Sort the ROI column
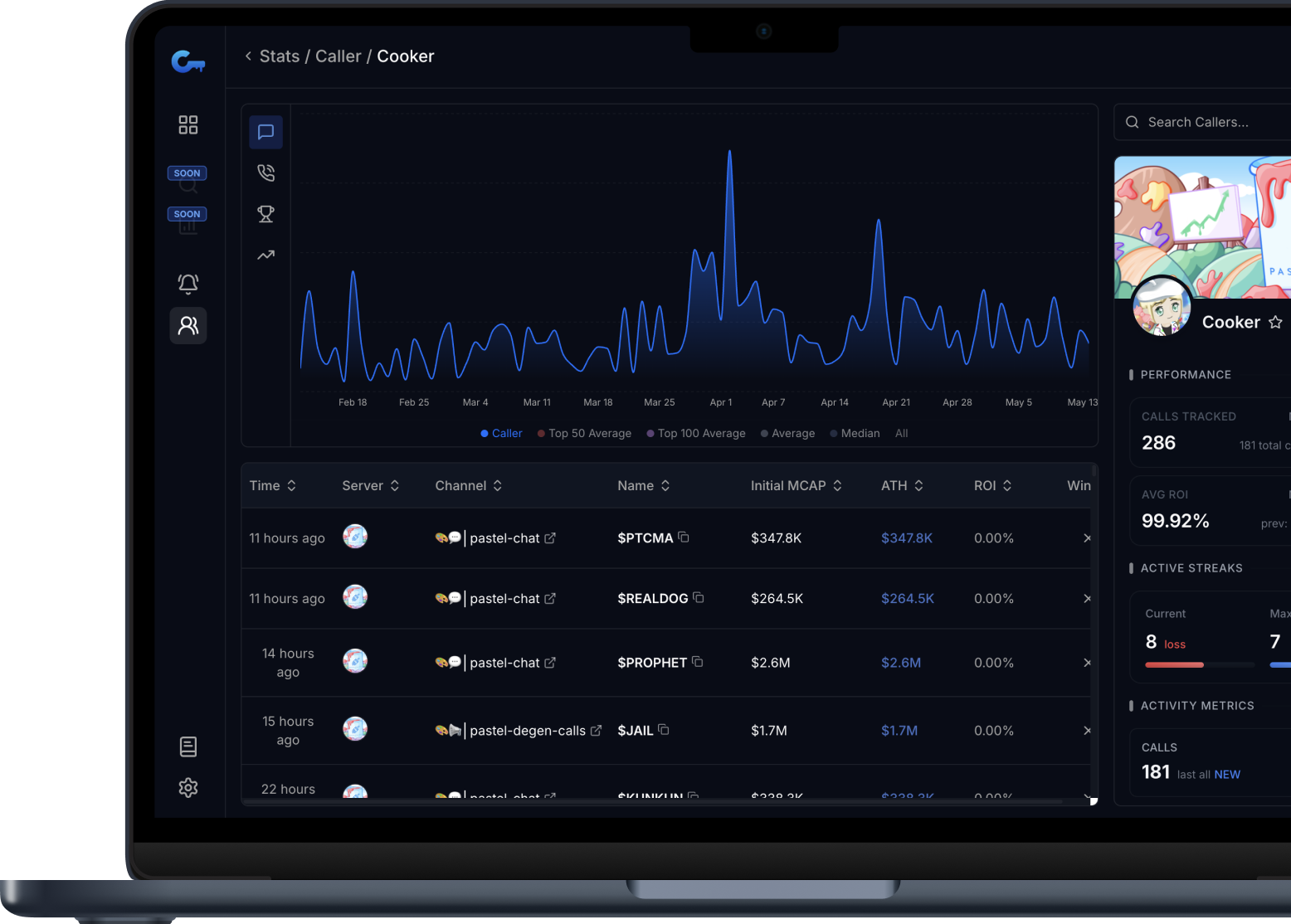 point(992,485)
